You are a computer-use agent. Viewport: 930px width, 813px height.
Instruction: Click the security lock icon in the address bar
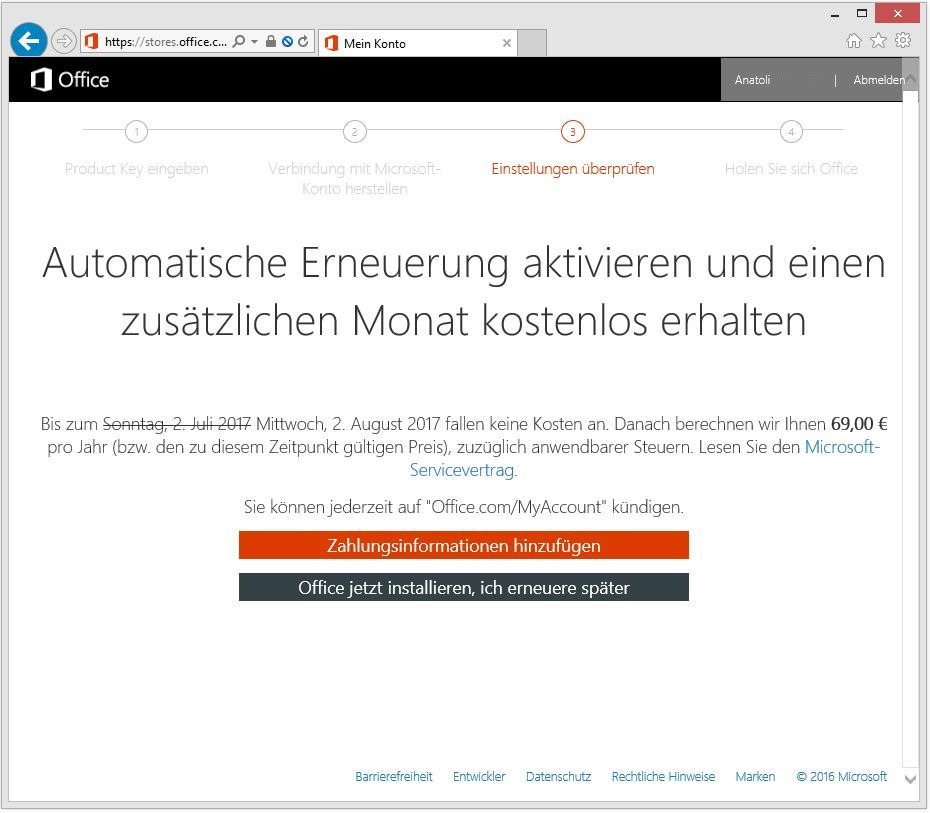(270, 40)
